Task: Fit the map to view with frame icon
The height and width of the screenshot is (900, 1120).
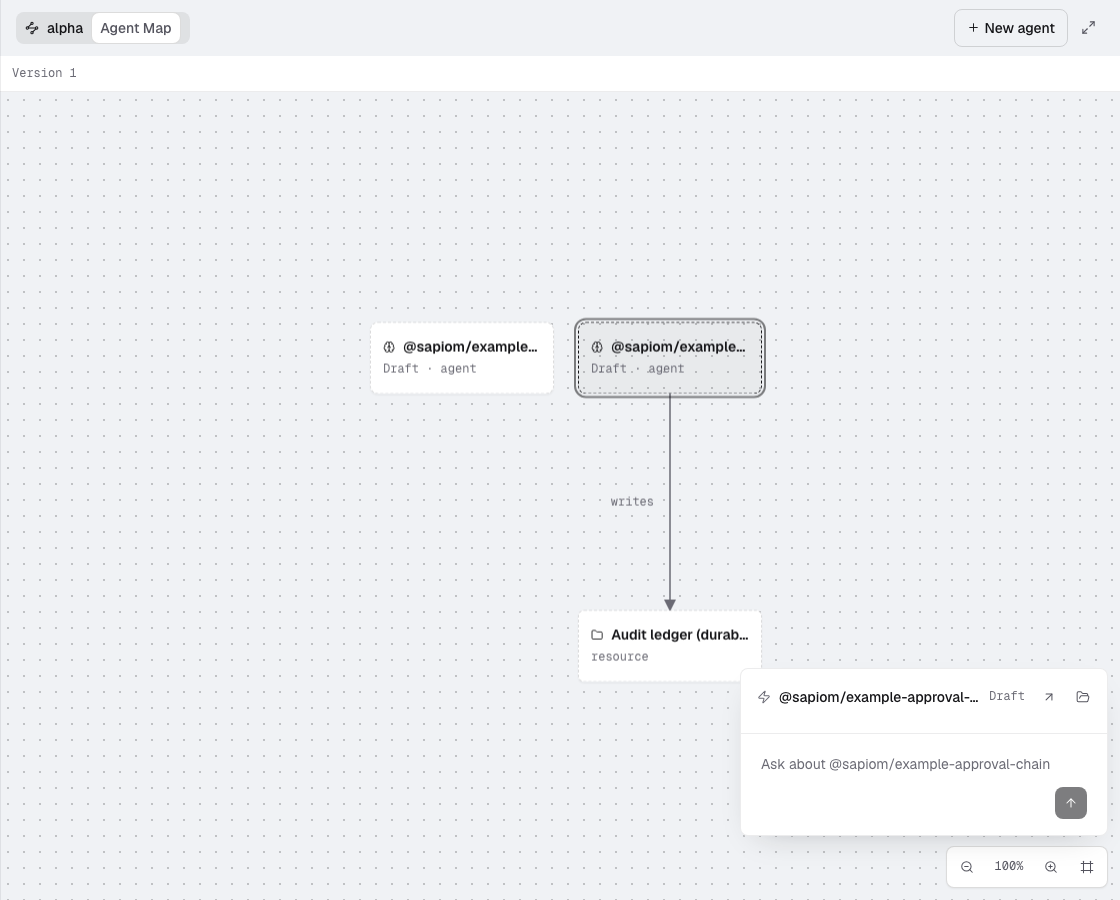Action: (1086, 866)
